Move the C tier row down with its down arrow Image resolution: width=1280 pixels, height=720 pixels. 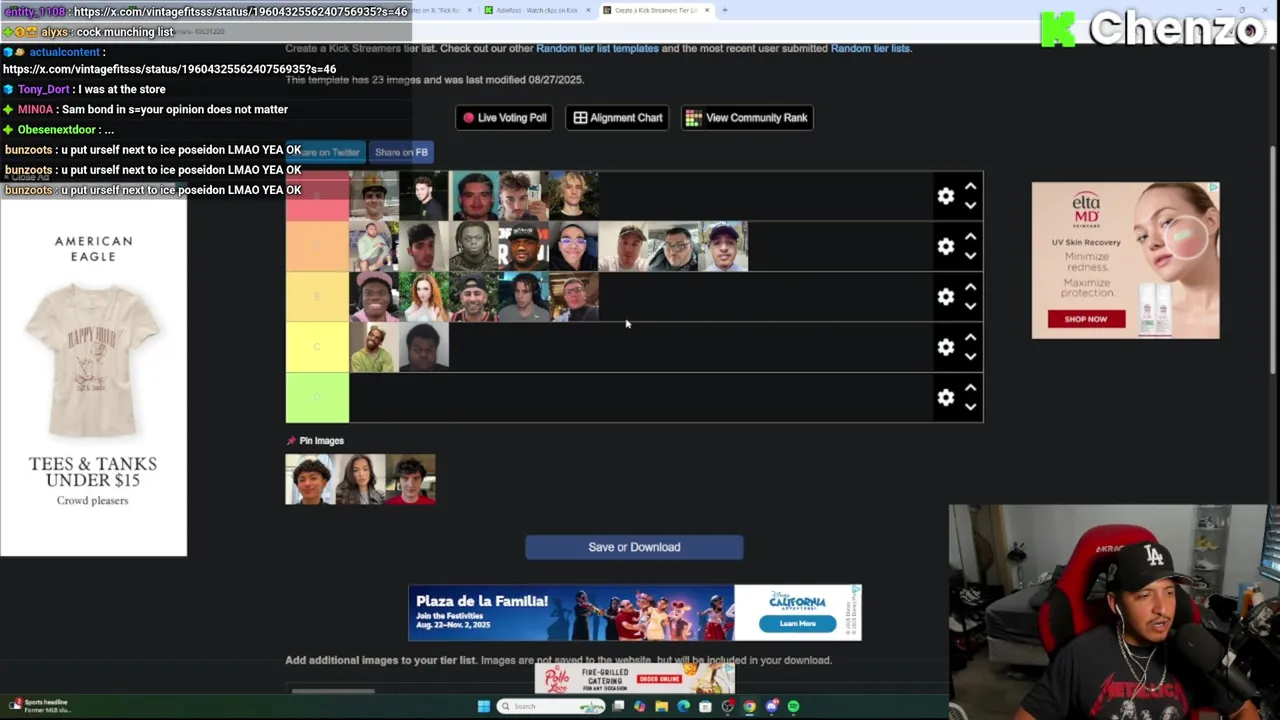(970, 356)
